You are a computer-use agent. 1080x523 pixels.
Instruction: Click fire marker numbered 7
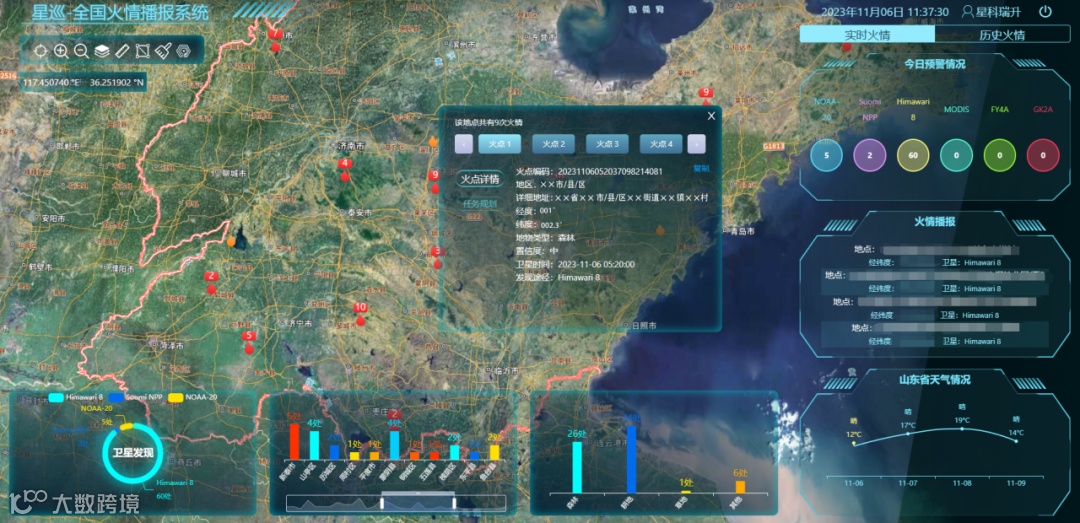point(276,39)
